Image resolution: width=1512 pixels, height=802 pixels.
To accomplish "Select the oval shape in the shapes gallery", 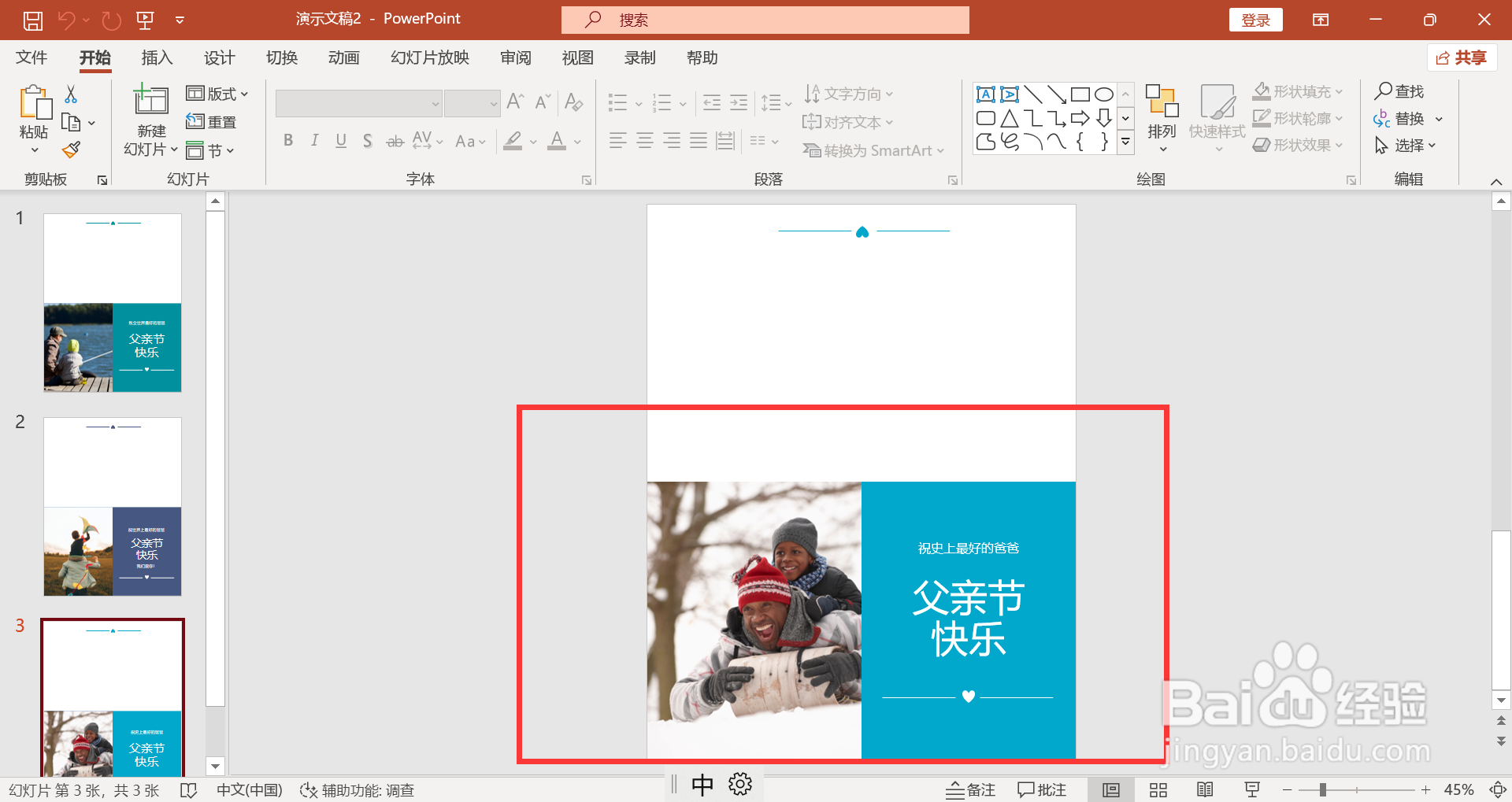I will [x=1104, y=94].
